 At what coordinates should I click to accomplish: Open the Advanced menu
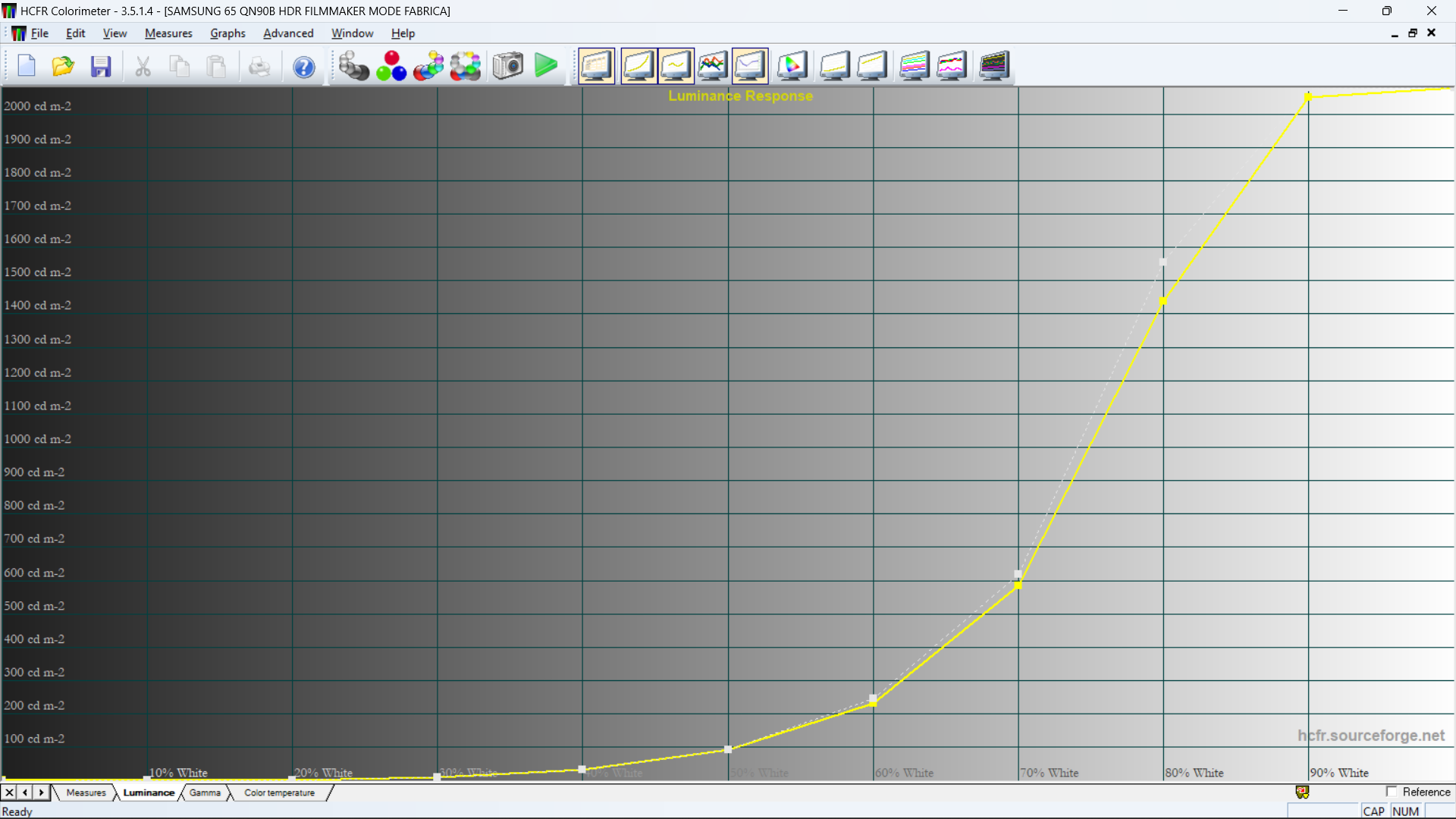288,33
